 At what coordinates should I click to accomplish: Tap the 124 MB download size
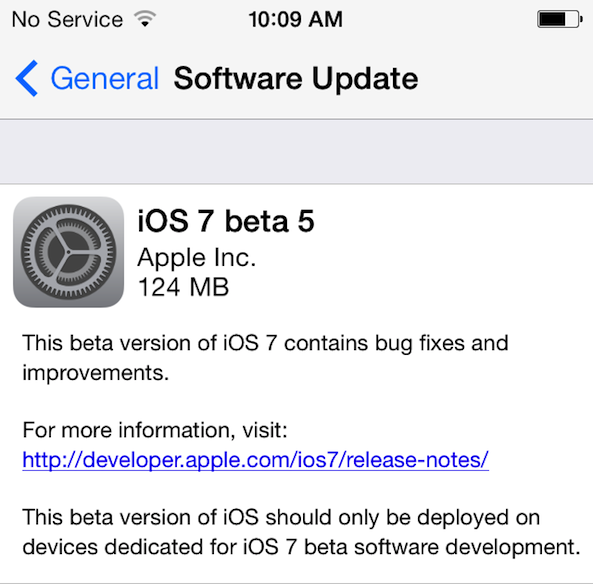click(183, 287)
